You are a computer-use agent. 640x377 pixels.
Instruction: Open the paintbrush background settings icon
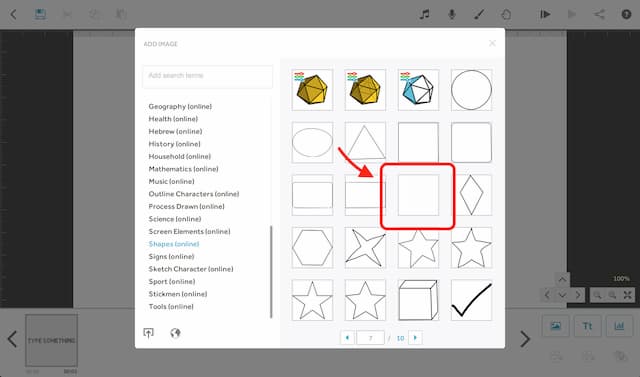[479, 15]
